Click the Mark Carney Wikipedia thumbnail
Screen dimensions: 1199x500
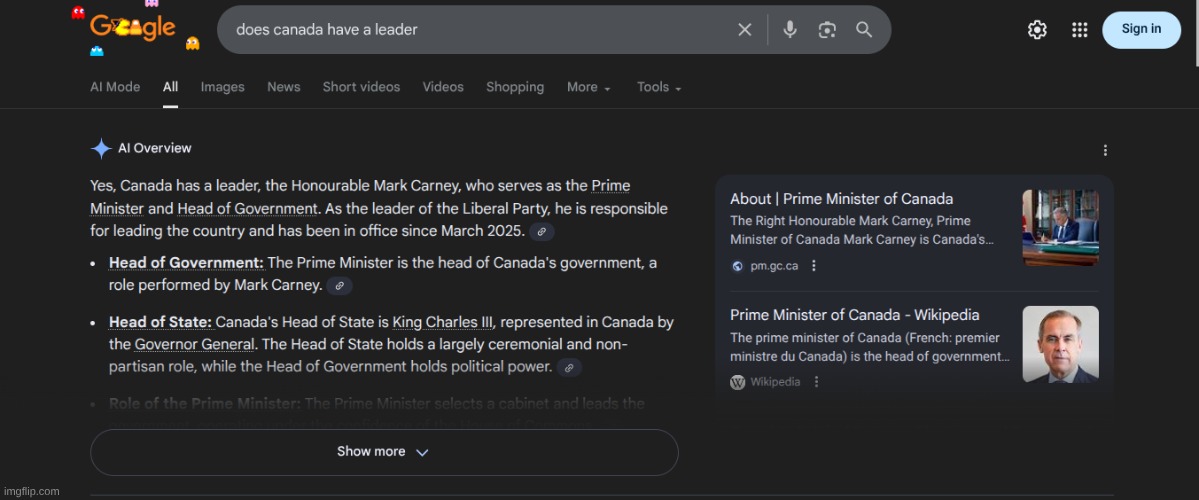click(1060, 344)
